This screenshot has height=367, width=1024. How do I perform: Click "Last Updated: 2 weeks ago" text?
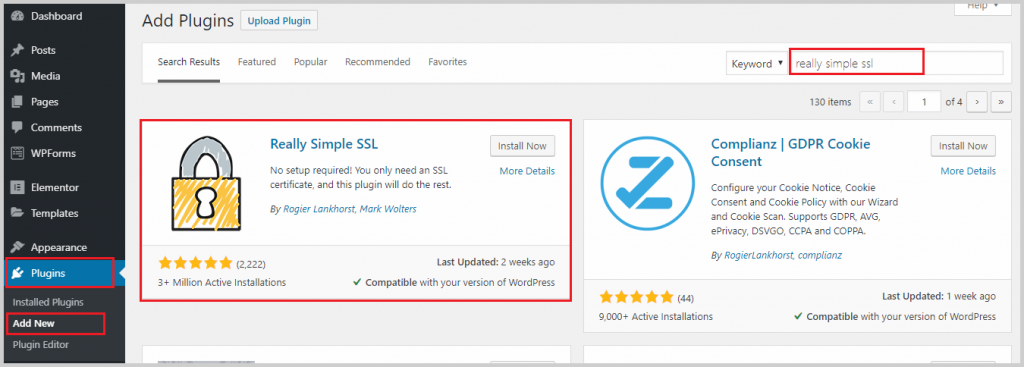click(x=496, y=262)
